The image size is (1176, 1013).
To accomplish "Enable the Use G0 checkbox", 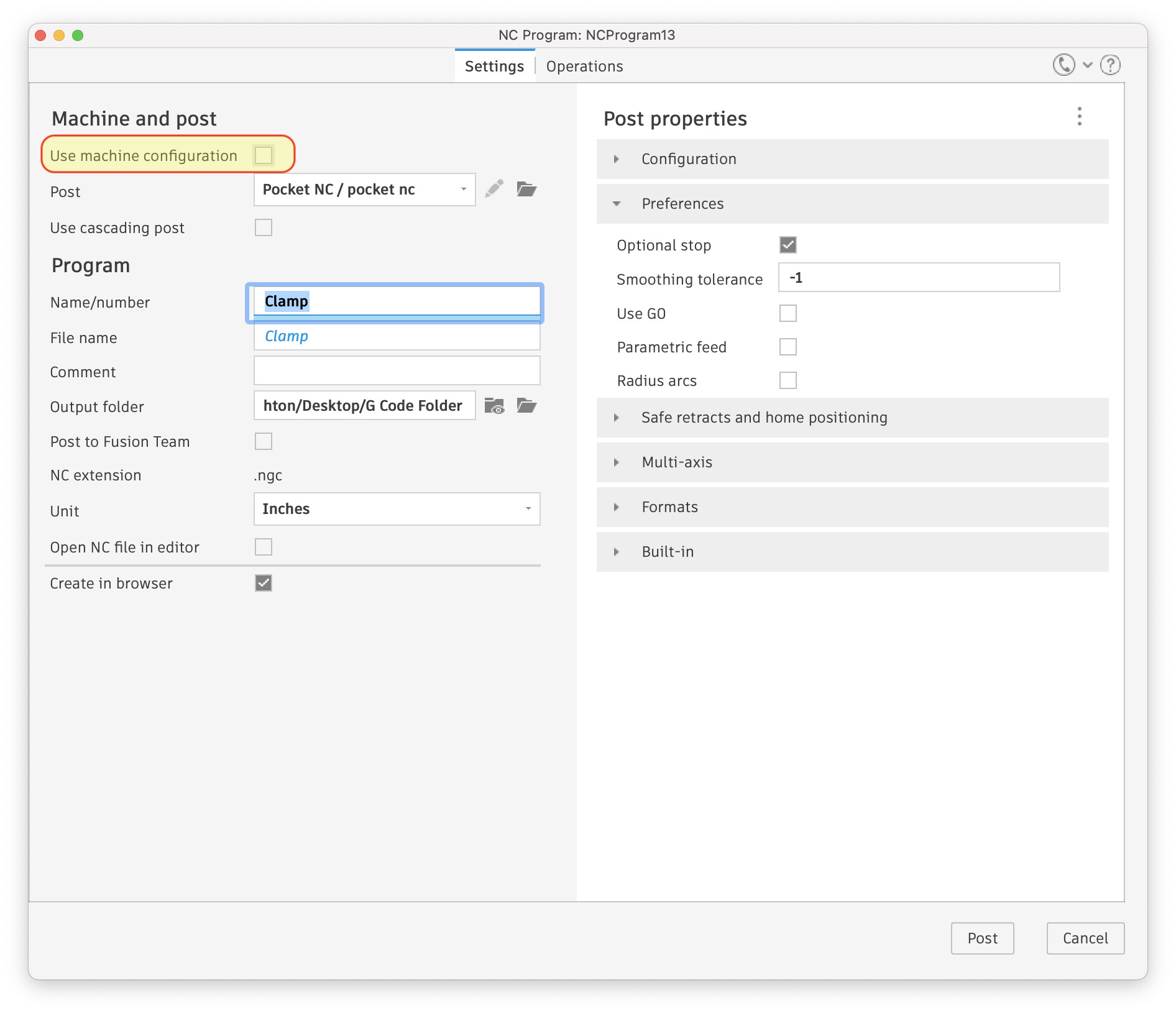I will pyautogui.click(x=788, y=313).
